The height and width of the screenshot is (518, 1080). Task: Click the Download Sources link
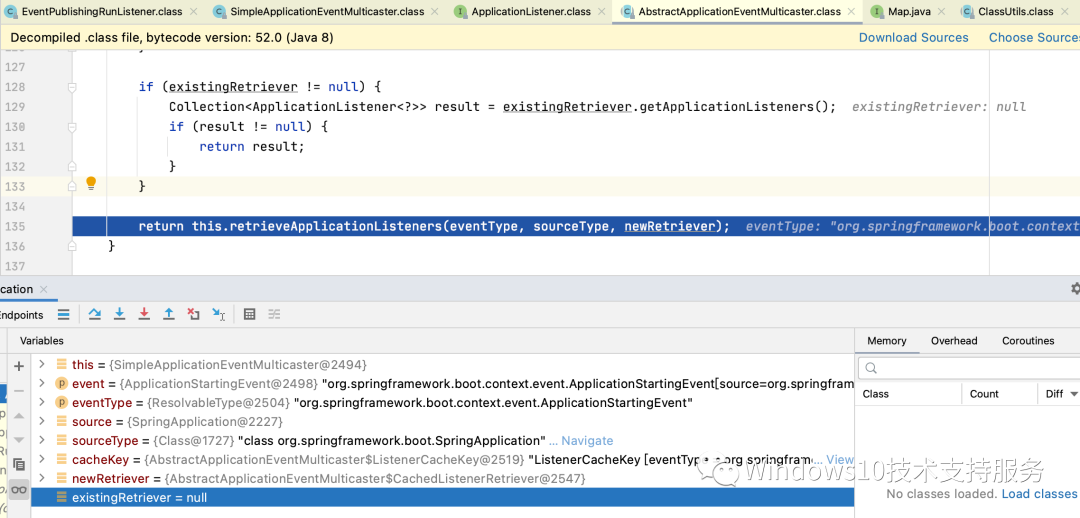click(x=913, y=38)
